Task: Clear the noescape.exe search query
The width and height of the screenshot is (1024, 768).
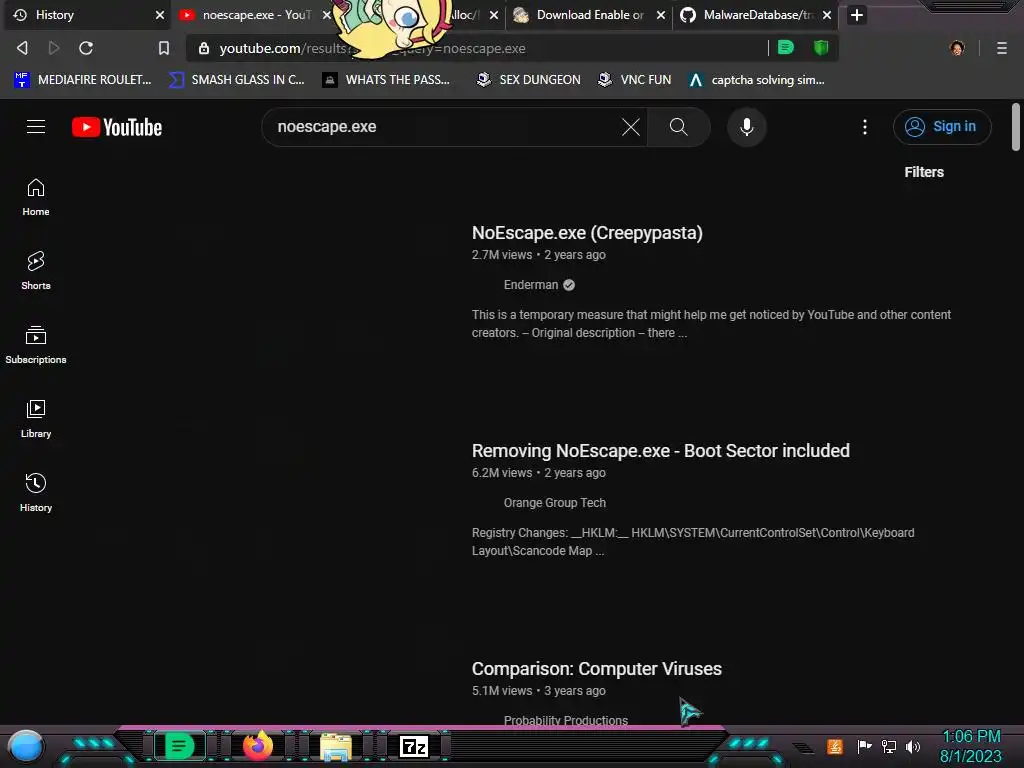Action: pyautogui.click(x=631, y=127)
